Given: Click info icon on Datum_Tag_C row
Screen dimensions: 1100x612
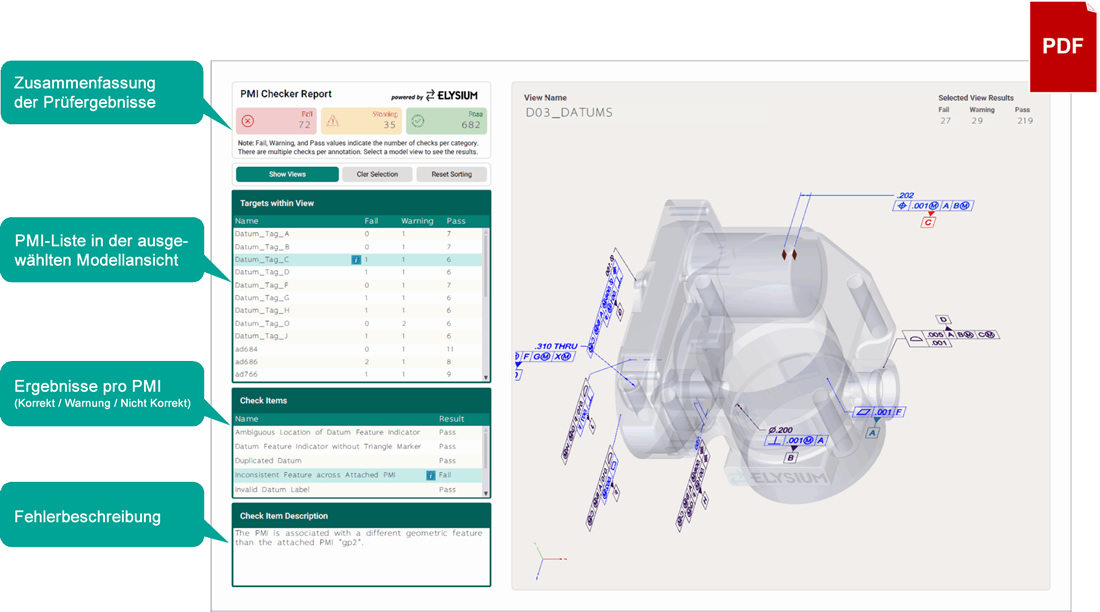Looking at the screenshot, I should tap(355, 259).
